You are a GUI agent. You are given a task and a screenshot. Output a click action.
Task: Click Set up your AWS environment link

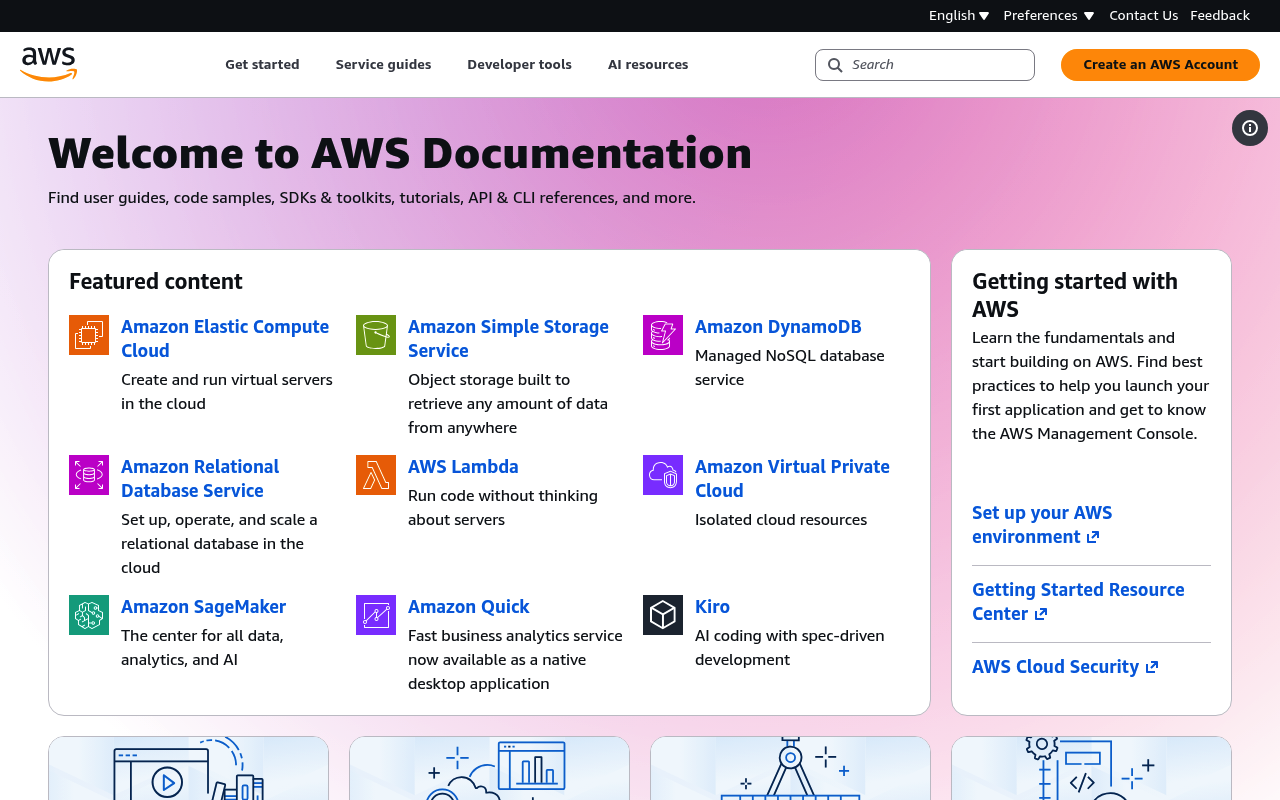(x=1042, y=525)
